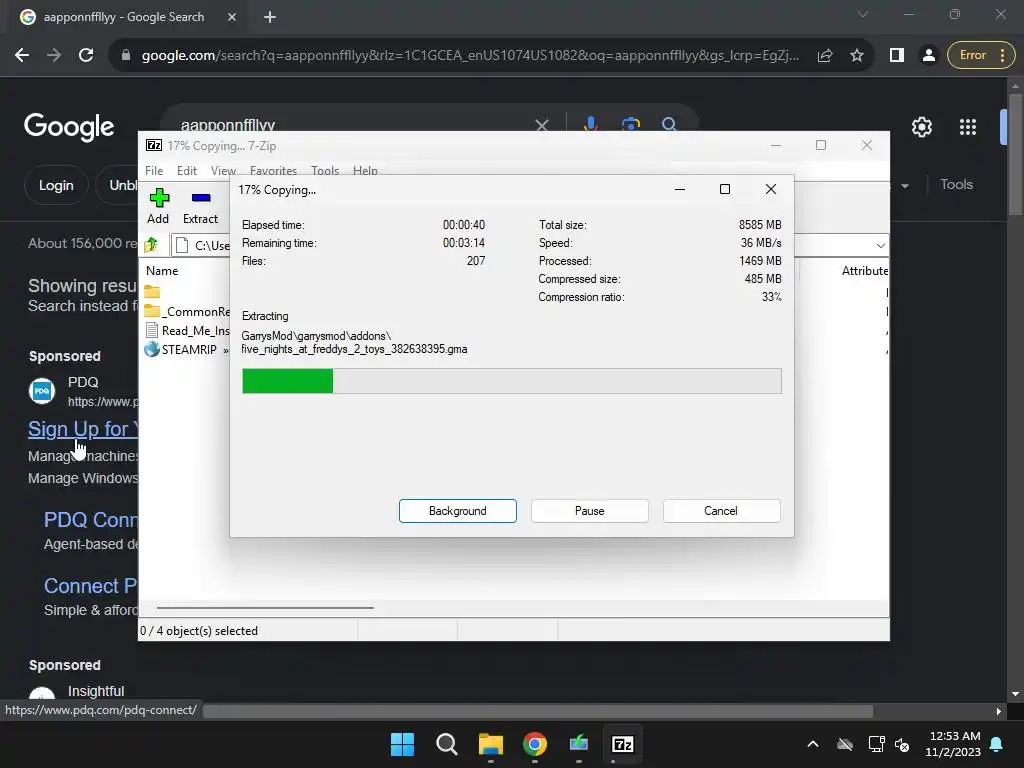Share this page from the address bar
This screenshot has height=768, width=1024.
point(825,56)
